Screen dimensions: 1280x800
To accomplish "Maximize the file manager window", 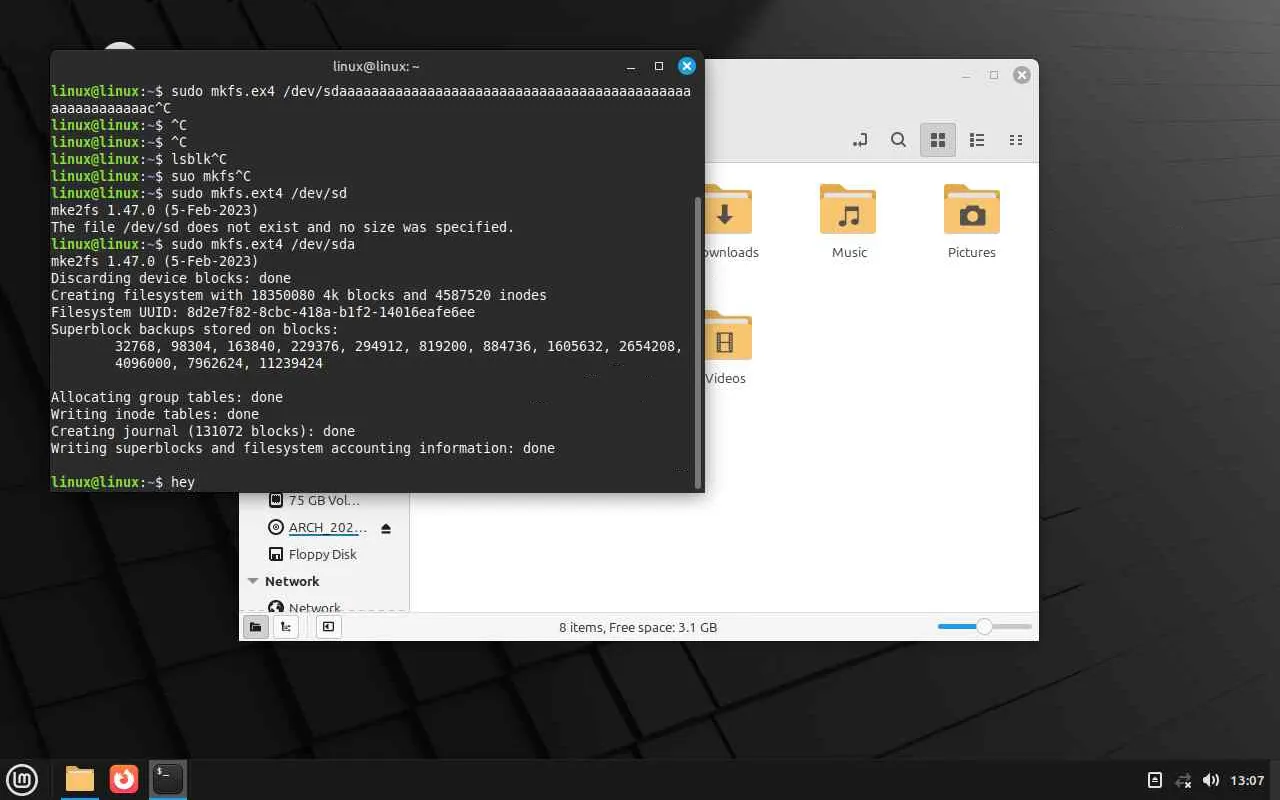I will [994, 75].
